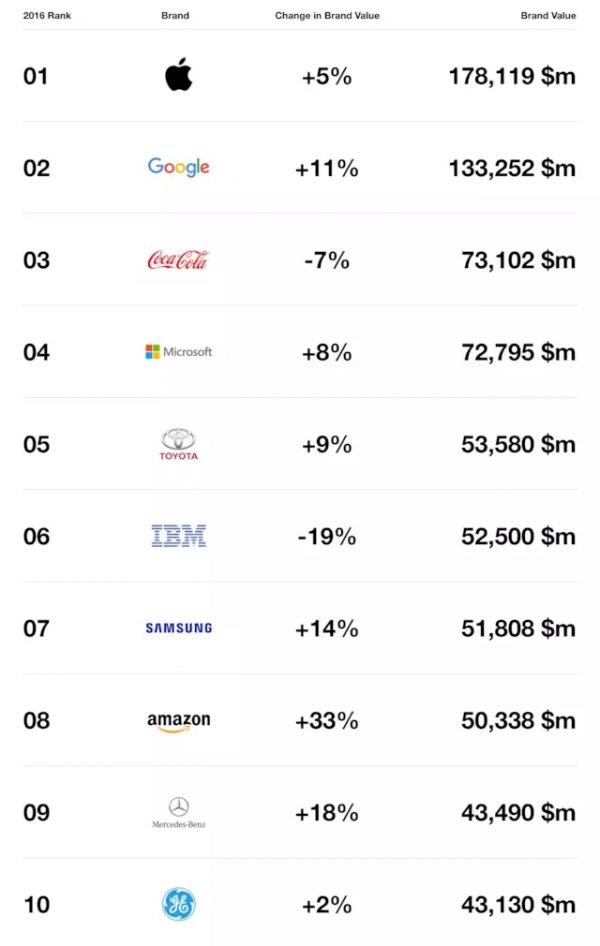Screen dimensions: 600x946
Task: Click the Apple logo icon
Action: 179,75
